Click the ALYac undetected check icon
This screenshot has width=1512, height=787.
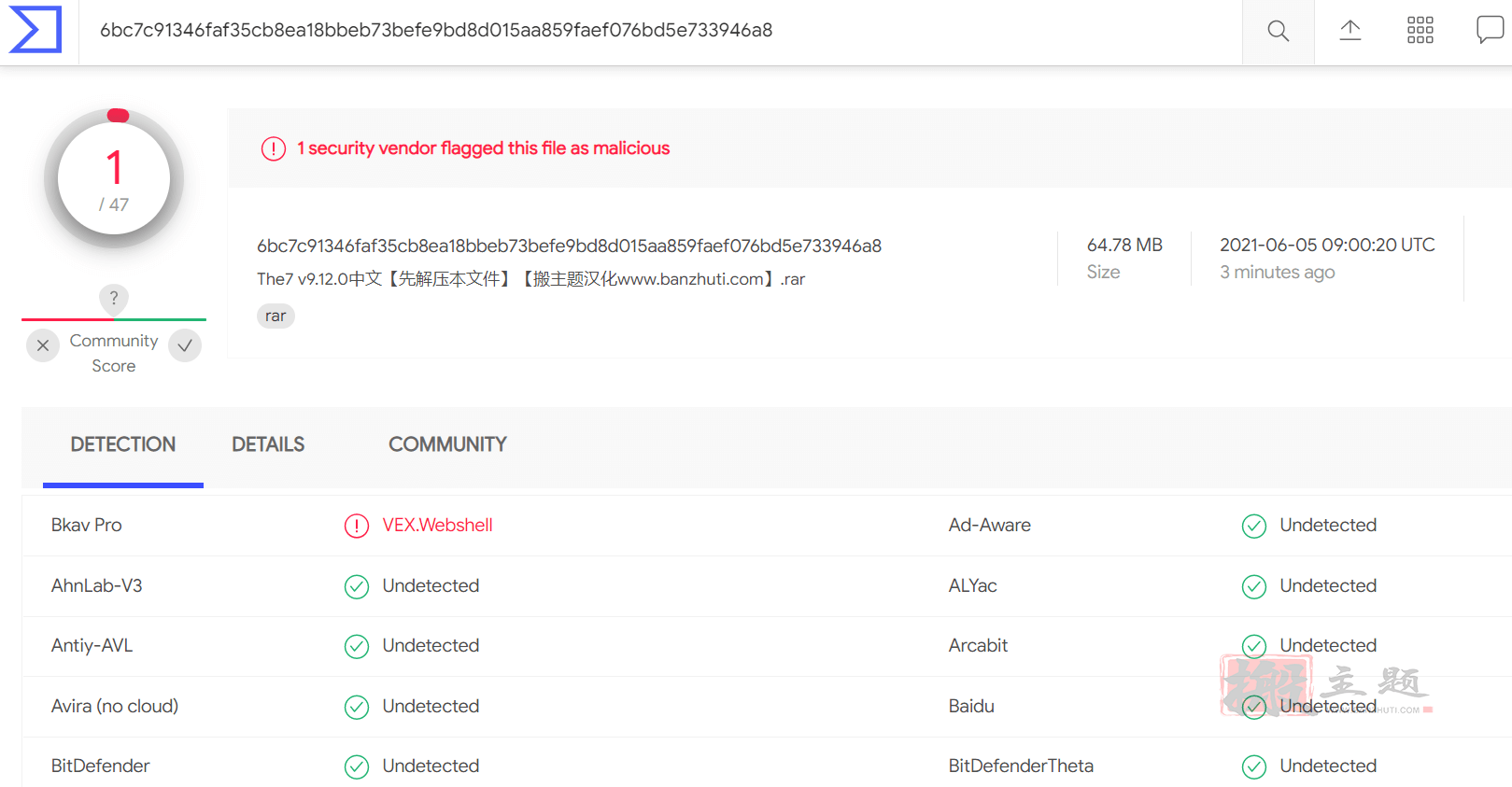click(1254, 586)
